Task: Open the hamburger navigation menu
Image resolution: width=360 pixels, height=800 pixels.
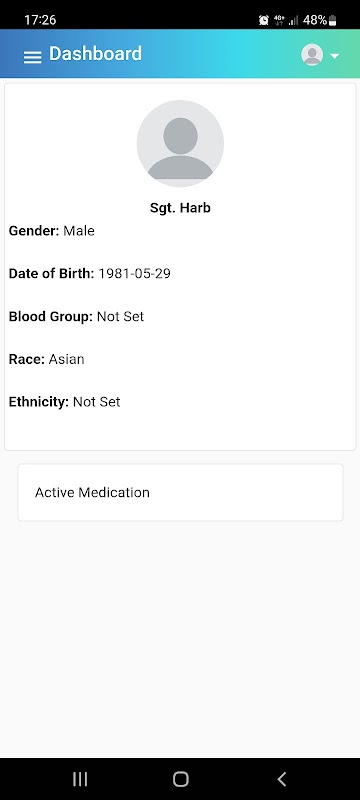Action: tap(33, 57)
